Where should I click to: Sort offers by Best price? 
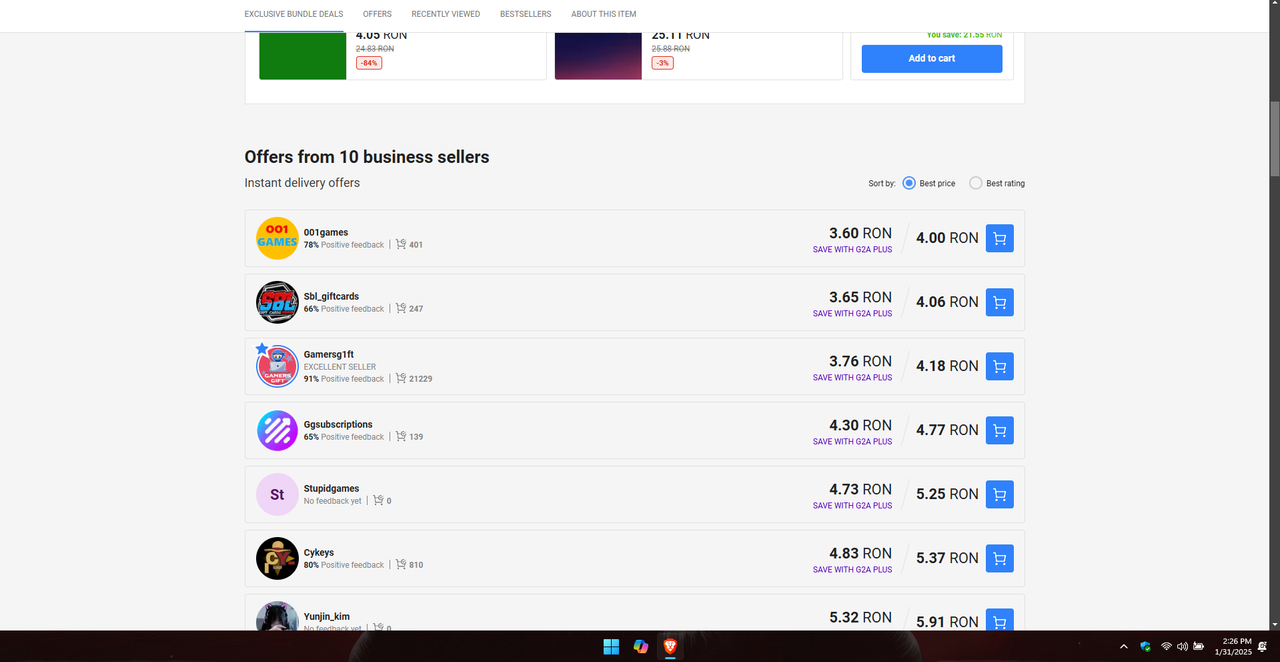[x=909, y=183]
